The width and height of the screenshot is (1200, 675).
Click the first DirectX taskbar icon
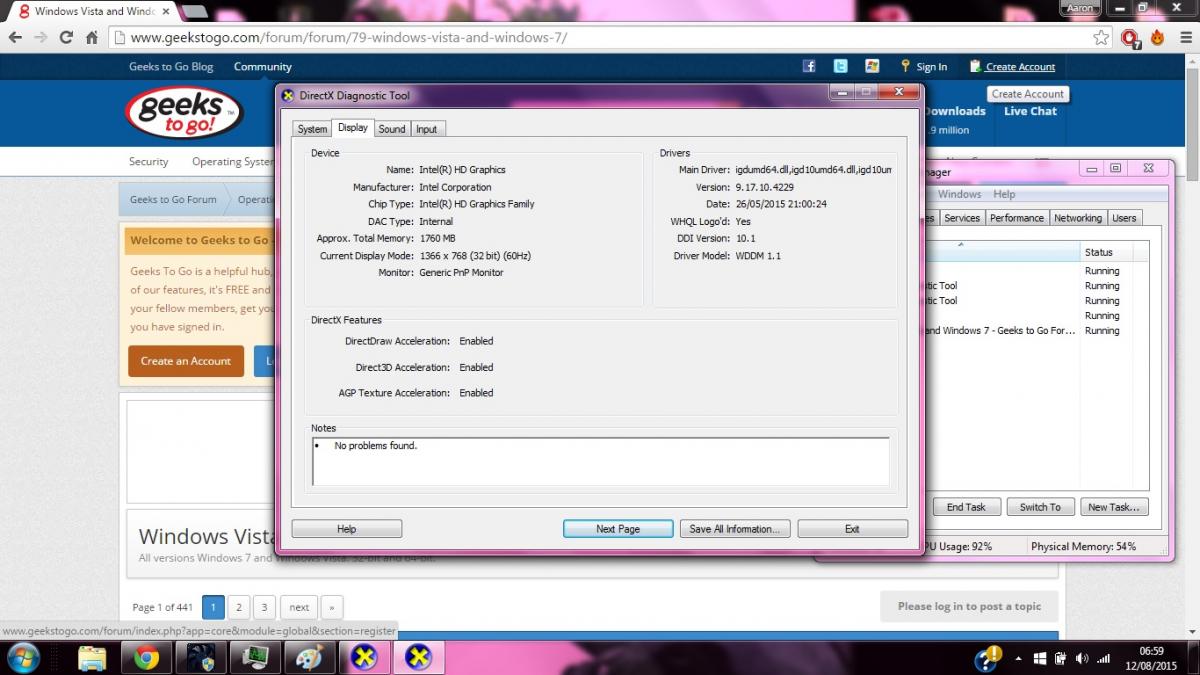[x=364, y=658]
